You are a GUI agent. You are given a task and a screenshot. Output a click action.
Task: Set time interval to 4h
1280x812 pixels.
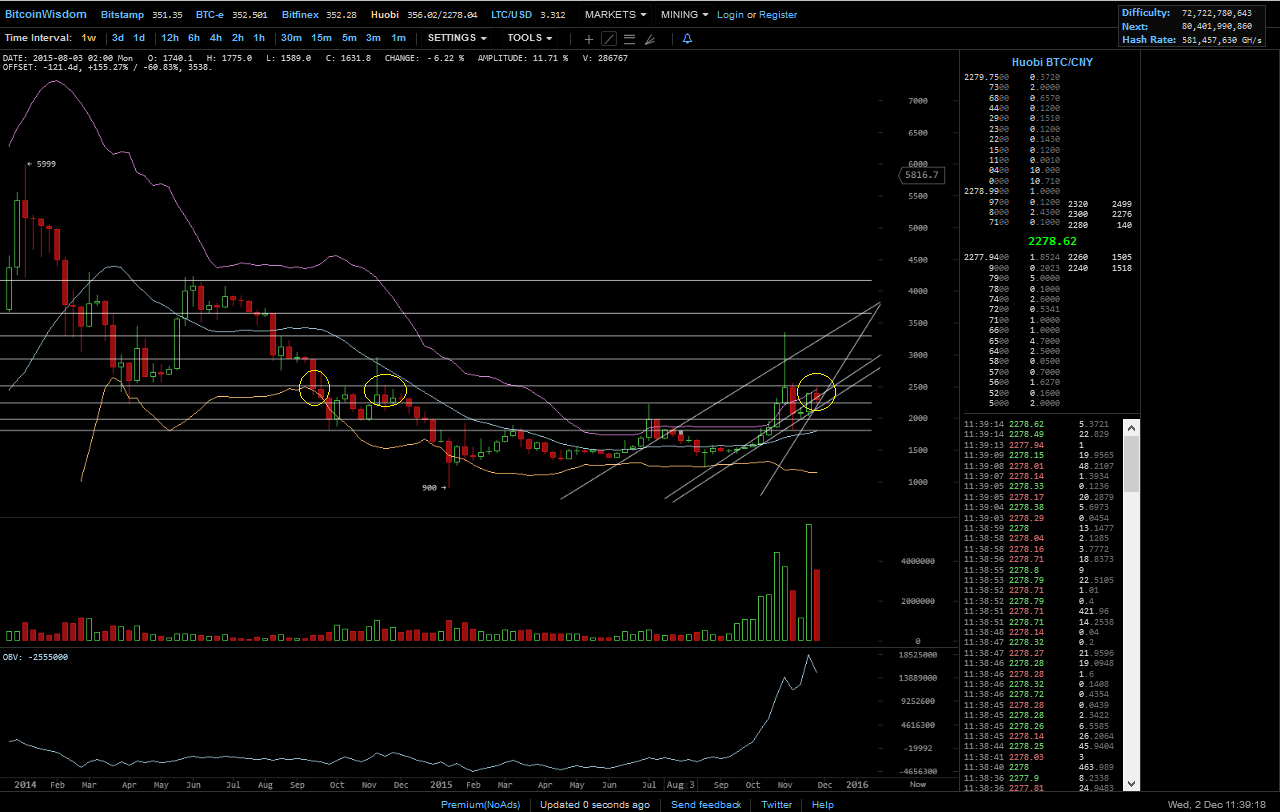click(216, 38)
